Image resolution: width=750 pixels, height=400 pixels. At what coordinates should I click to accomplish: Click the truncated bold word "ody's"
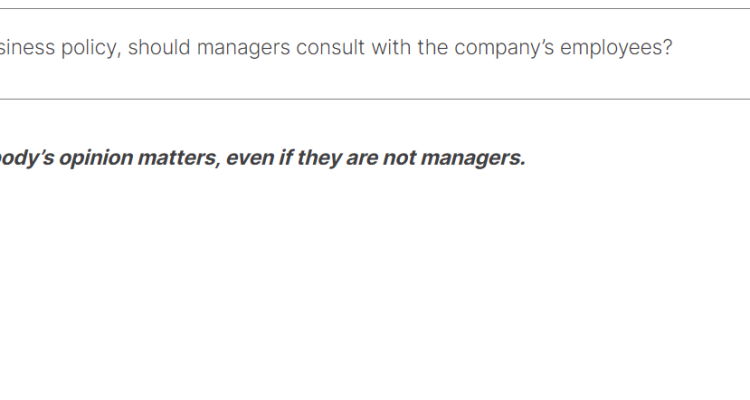27,158
